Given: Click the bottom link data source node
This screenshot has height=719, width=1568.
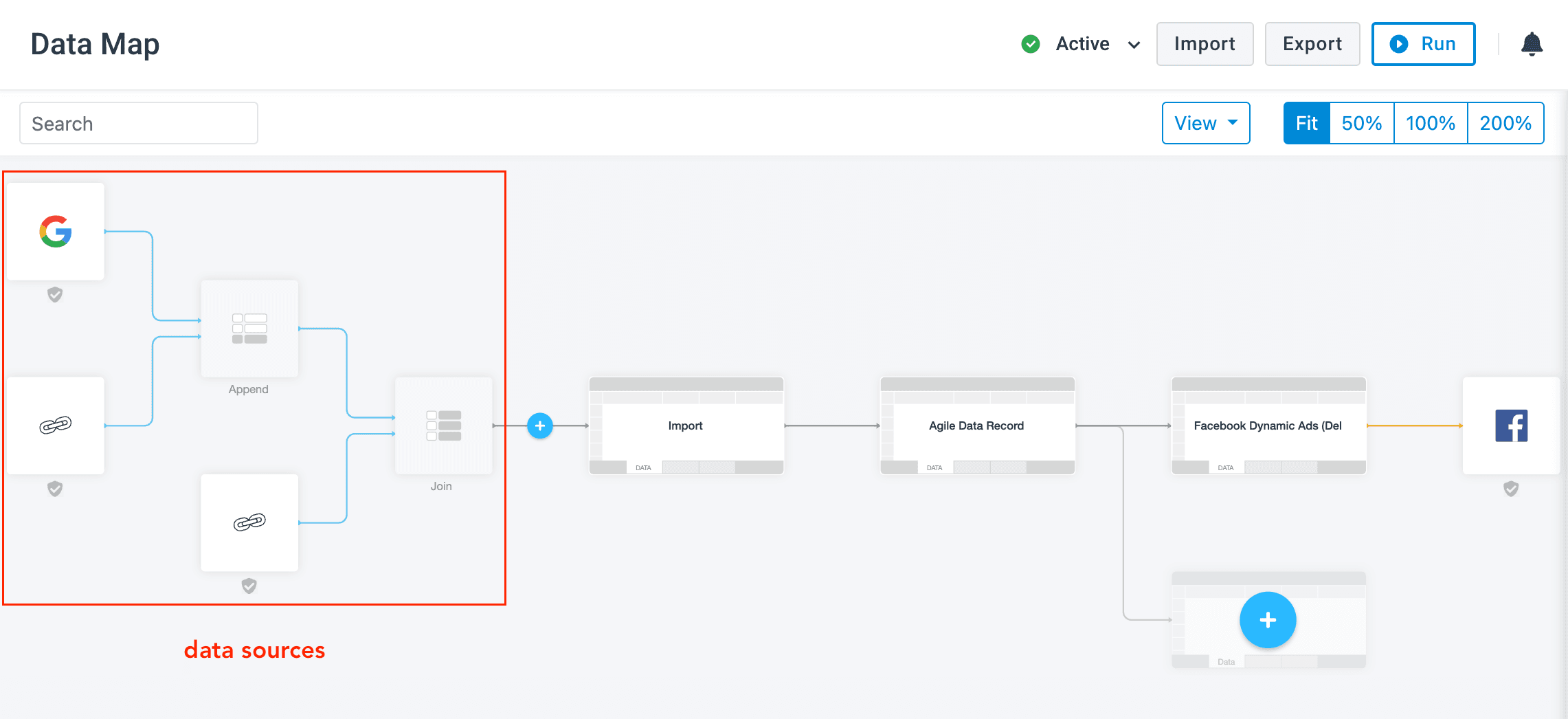Looking at the screenshot, I should click(x=249, y=522).
